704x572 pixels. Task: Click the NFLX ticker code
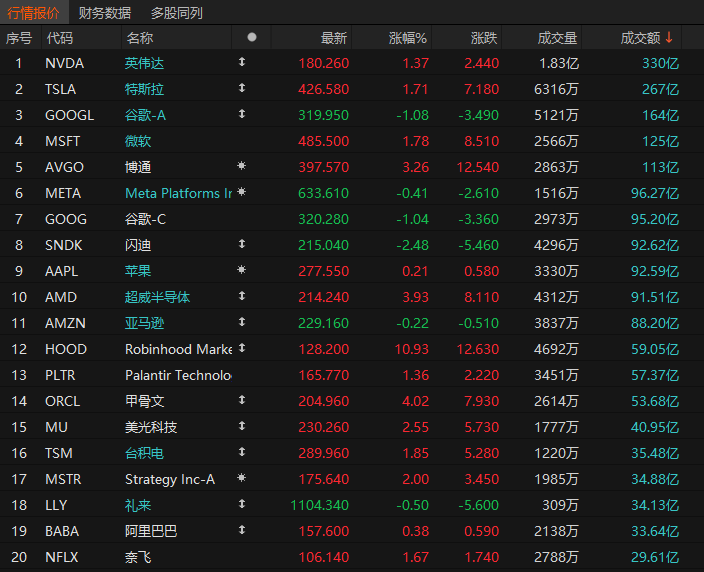click(62, 558)
